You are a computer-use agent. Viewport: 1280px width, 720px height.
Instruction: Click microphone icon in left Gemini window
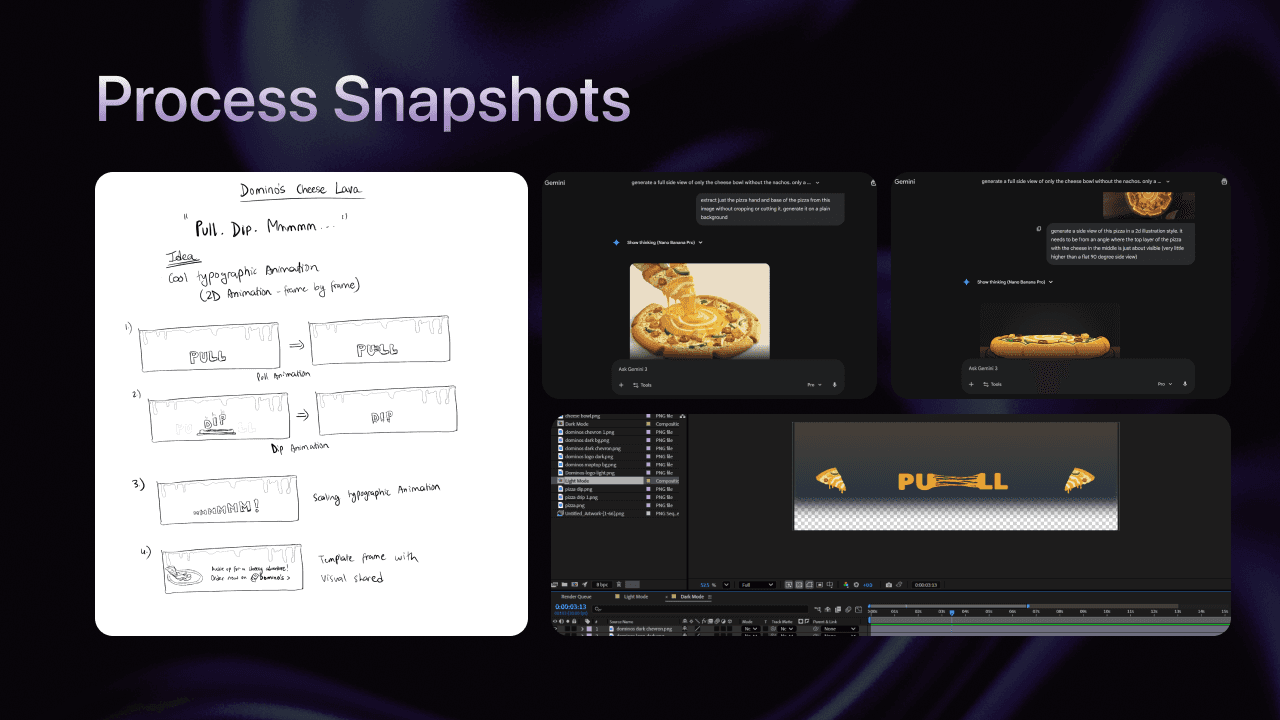[835, 384]
